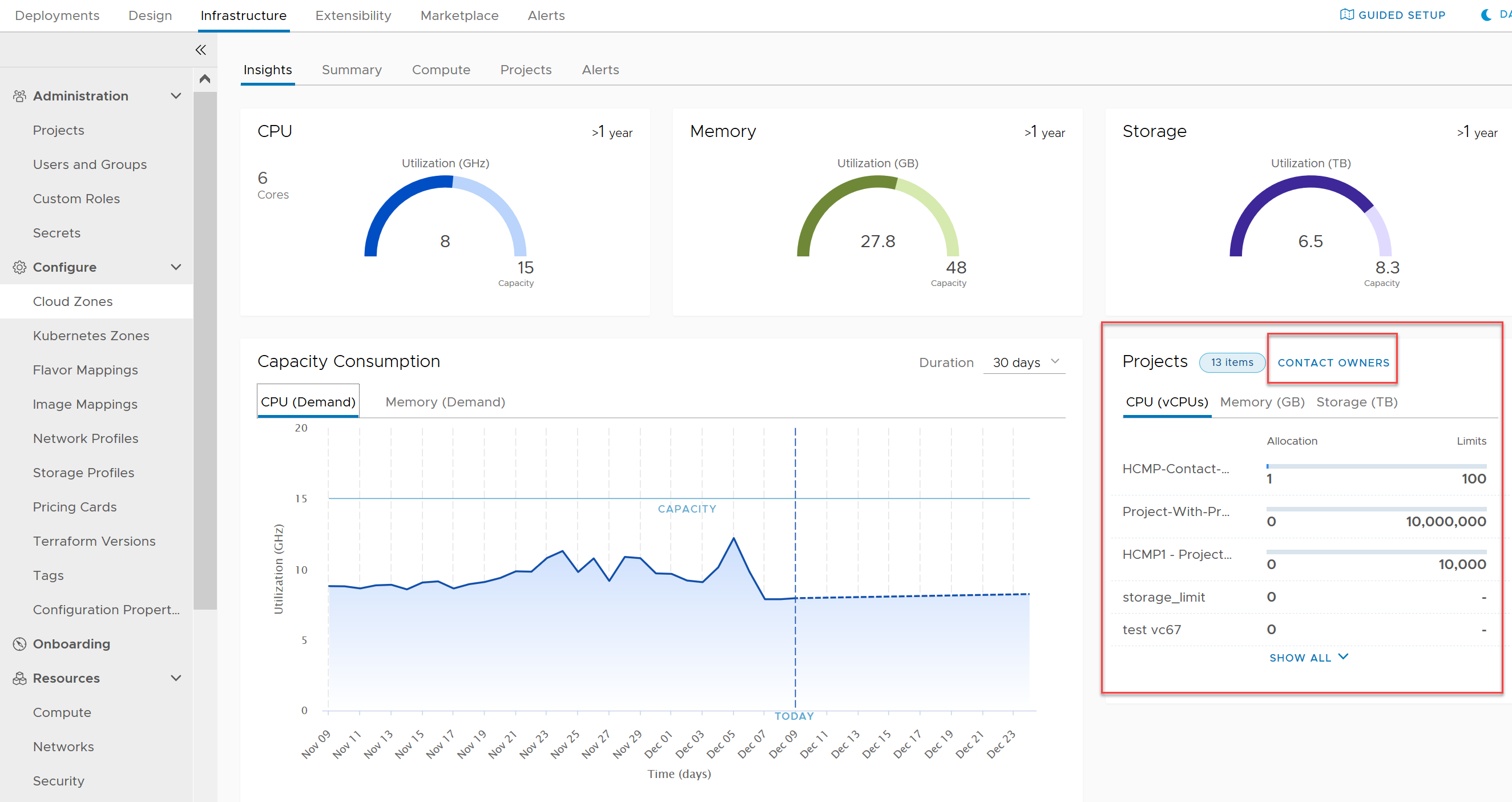The width and height of the screenshot is (1512, 802).
Task: Select the Insights tab
Action: pos(268,70)
